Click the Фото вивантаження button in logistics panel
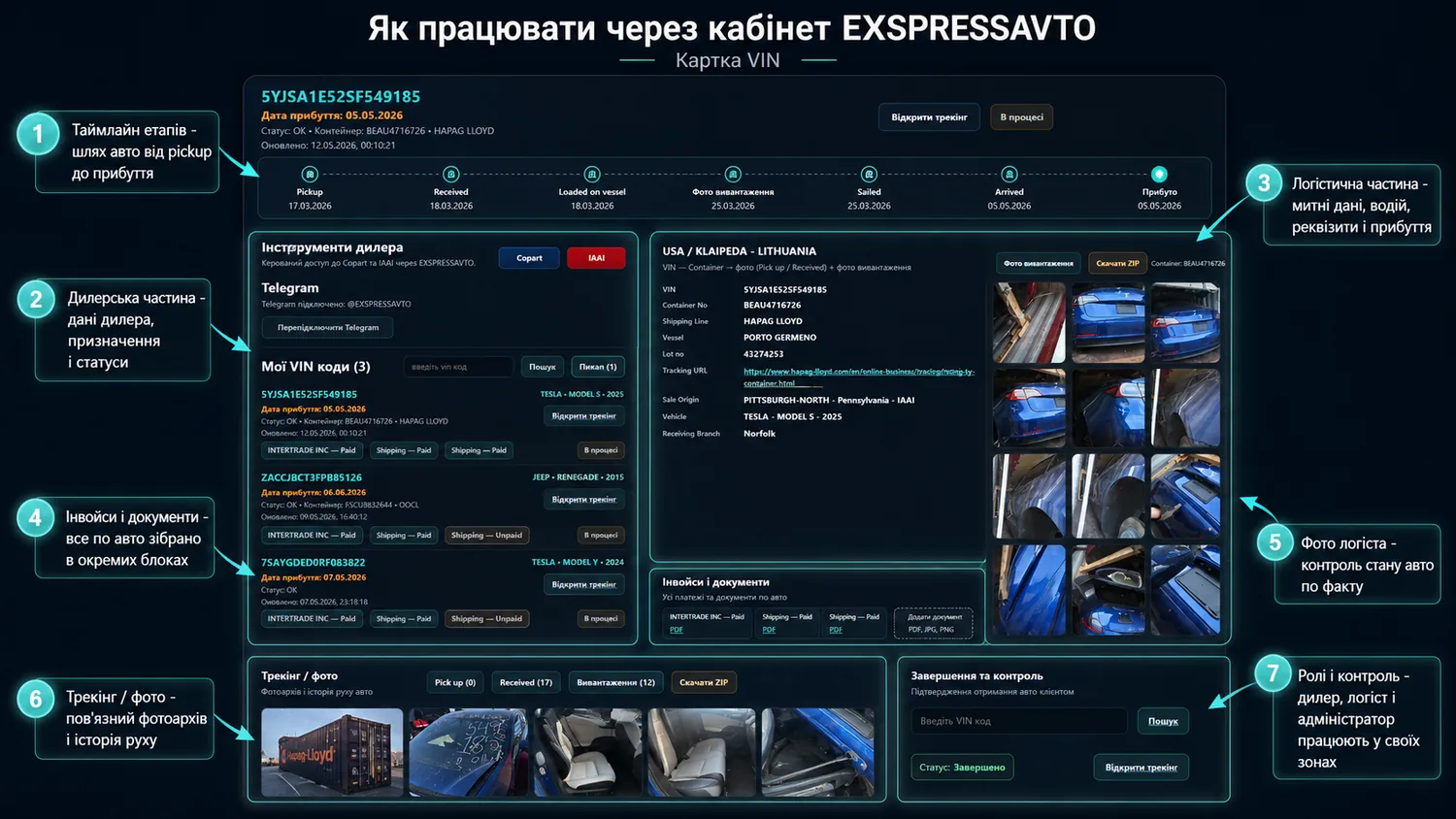Screen dimensions: 1456x819 point(1039,263)
